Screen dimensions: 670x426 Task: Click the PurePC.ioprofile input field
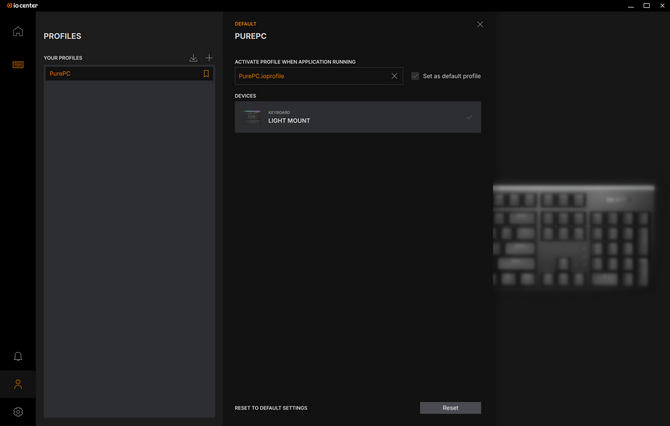point(319,76)
